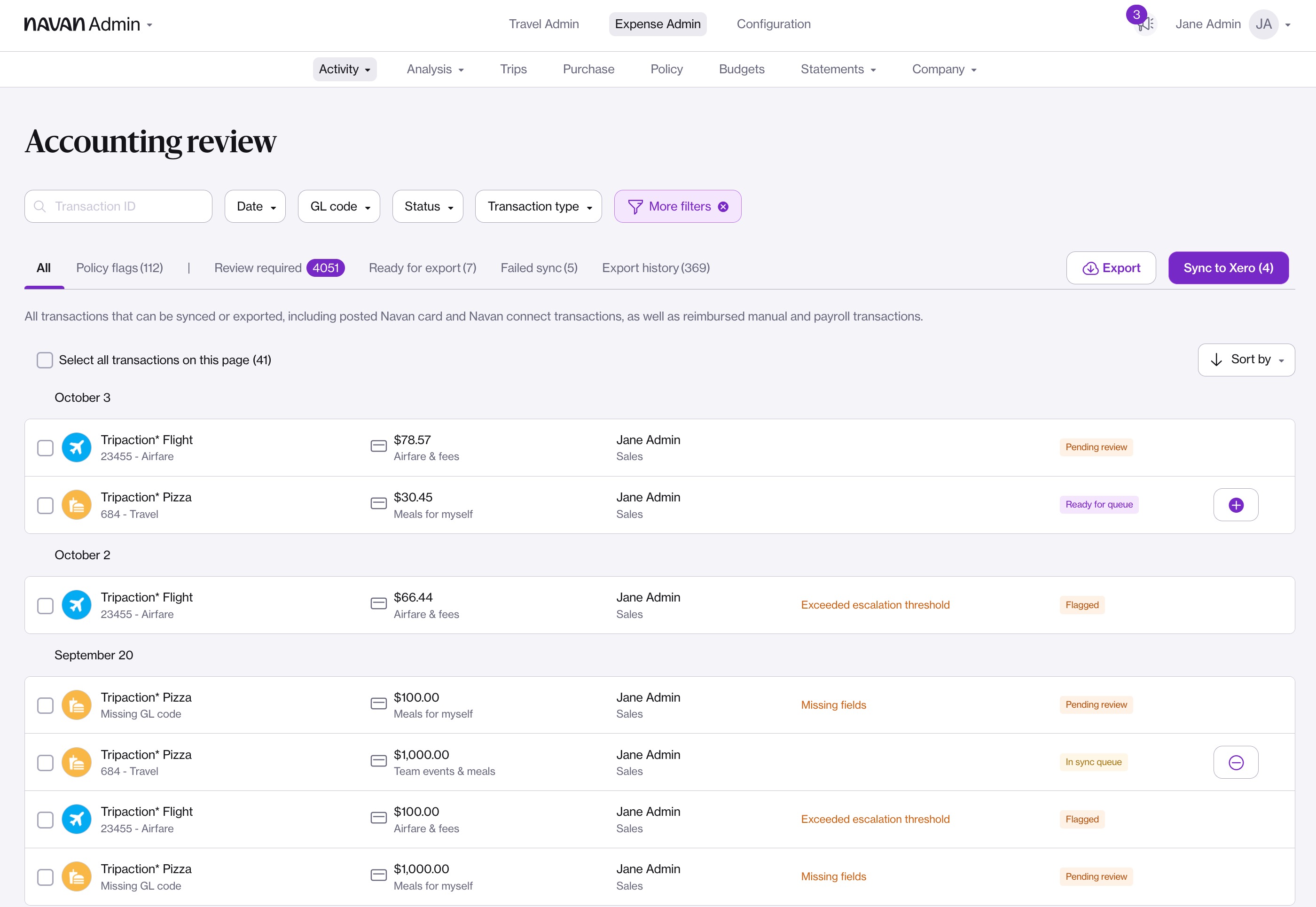
Task: Switch to the Failed sync tab
Action: [x=539, y=268]
